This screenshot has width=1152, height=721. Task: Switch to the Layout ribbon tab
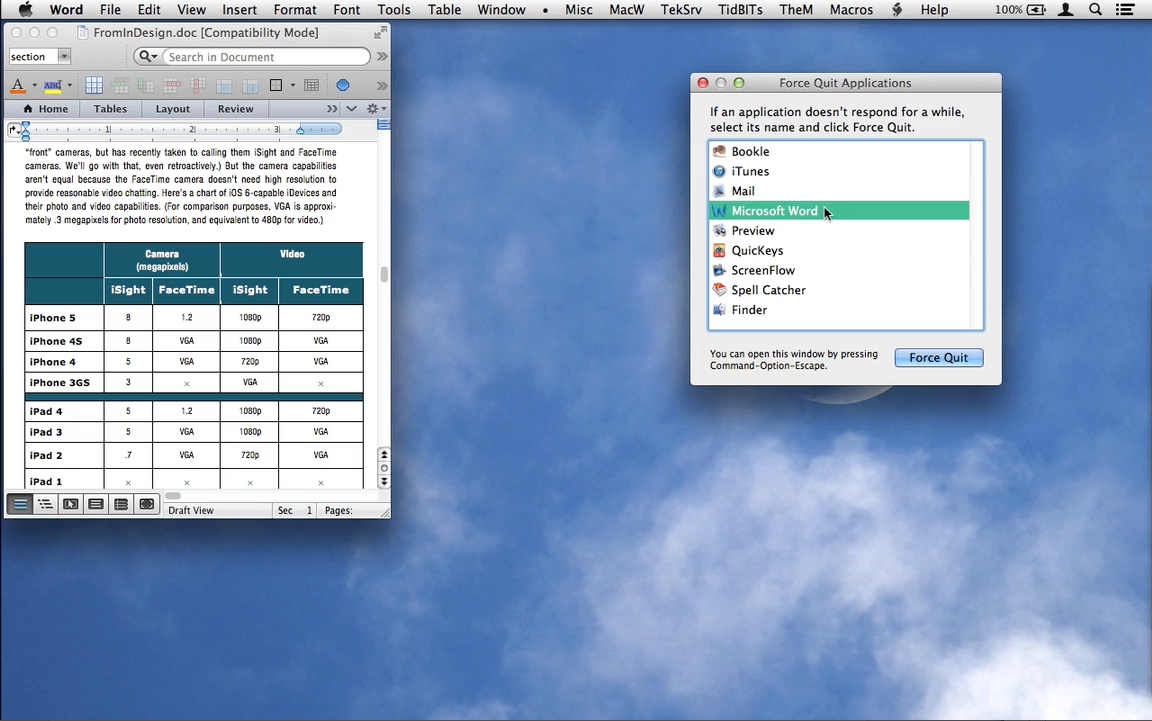click(x=173, y=109)
